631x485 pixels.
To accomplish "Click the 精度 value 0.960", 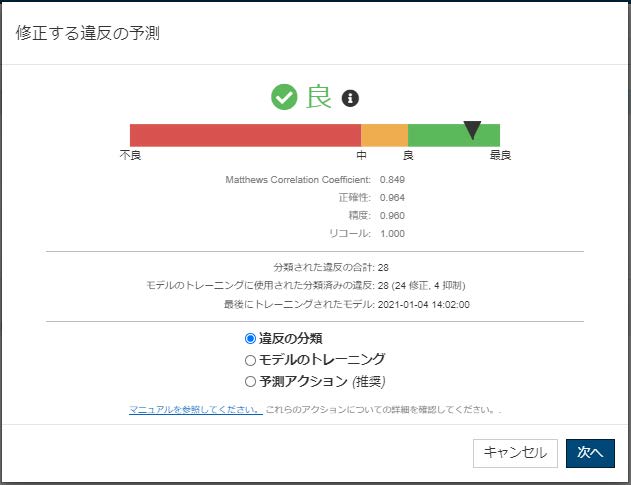I will (392, 216).
